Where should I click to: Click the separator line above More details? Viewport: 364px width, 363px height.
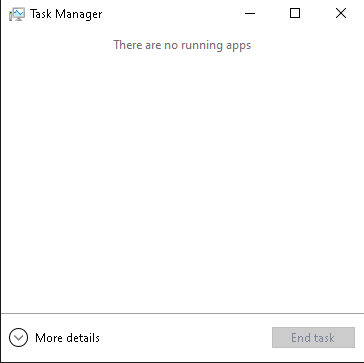click(182, 314)
